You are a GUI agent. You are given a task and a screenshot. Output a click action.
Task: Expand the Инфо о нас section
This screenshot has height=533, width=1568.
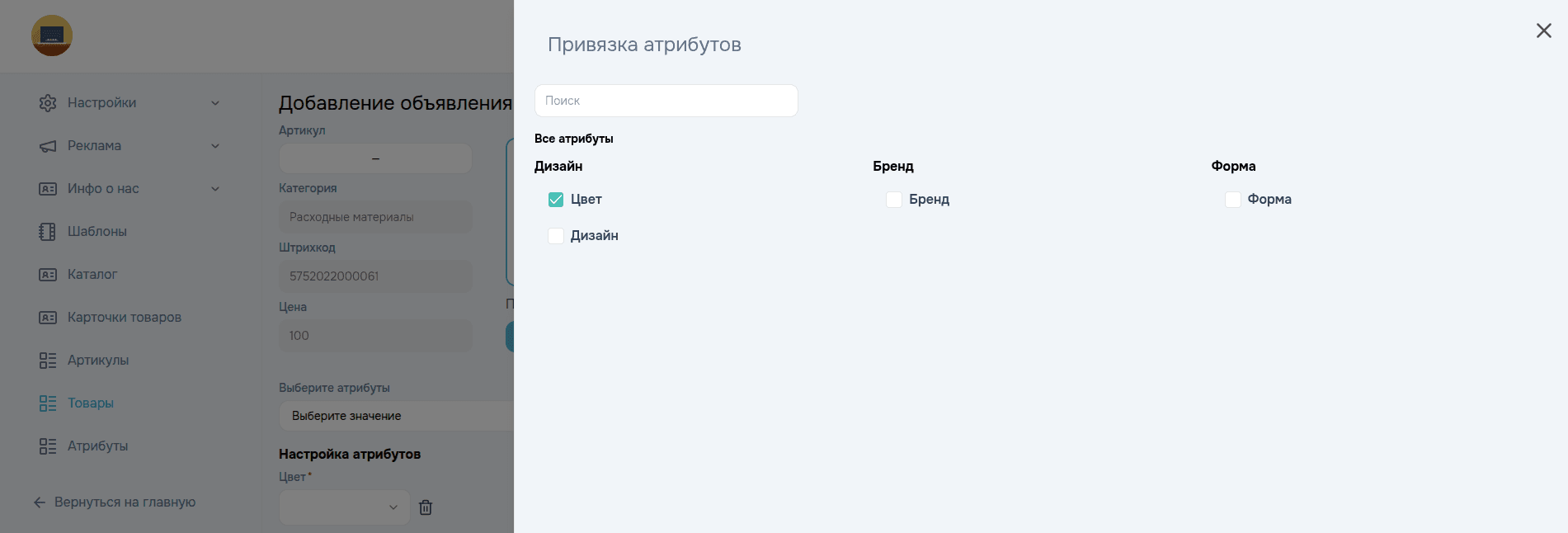pos(215,188)
